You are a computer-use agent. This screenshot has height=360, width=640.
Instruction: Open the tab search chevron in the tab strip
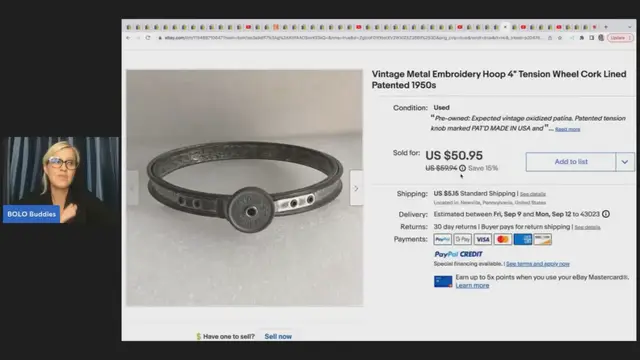(x=629, y=27)
